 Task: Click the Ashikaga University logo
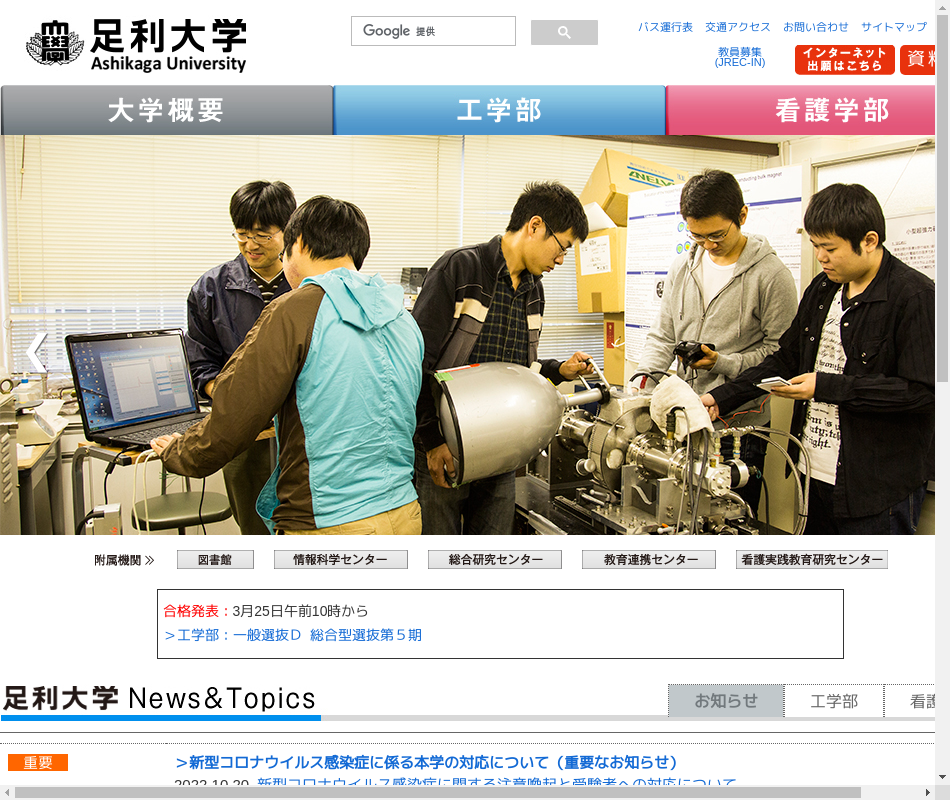click(136, 45)
